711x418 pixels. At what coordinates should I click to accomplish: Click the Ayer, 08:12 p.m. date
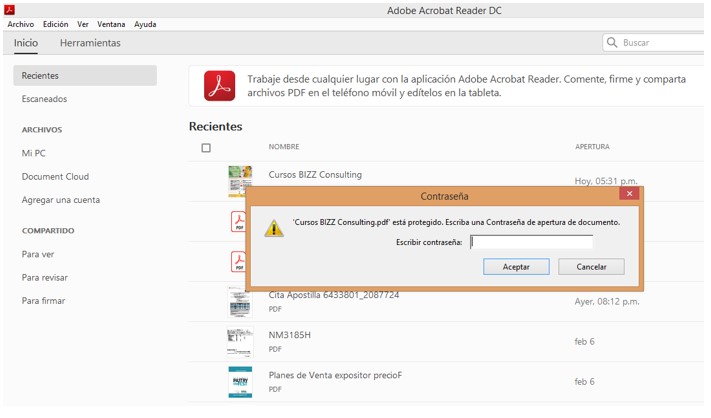[x=607, y=301]
